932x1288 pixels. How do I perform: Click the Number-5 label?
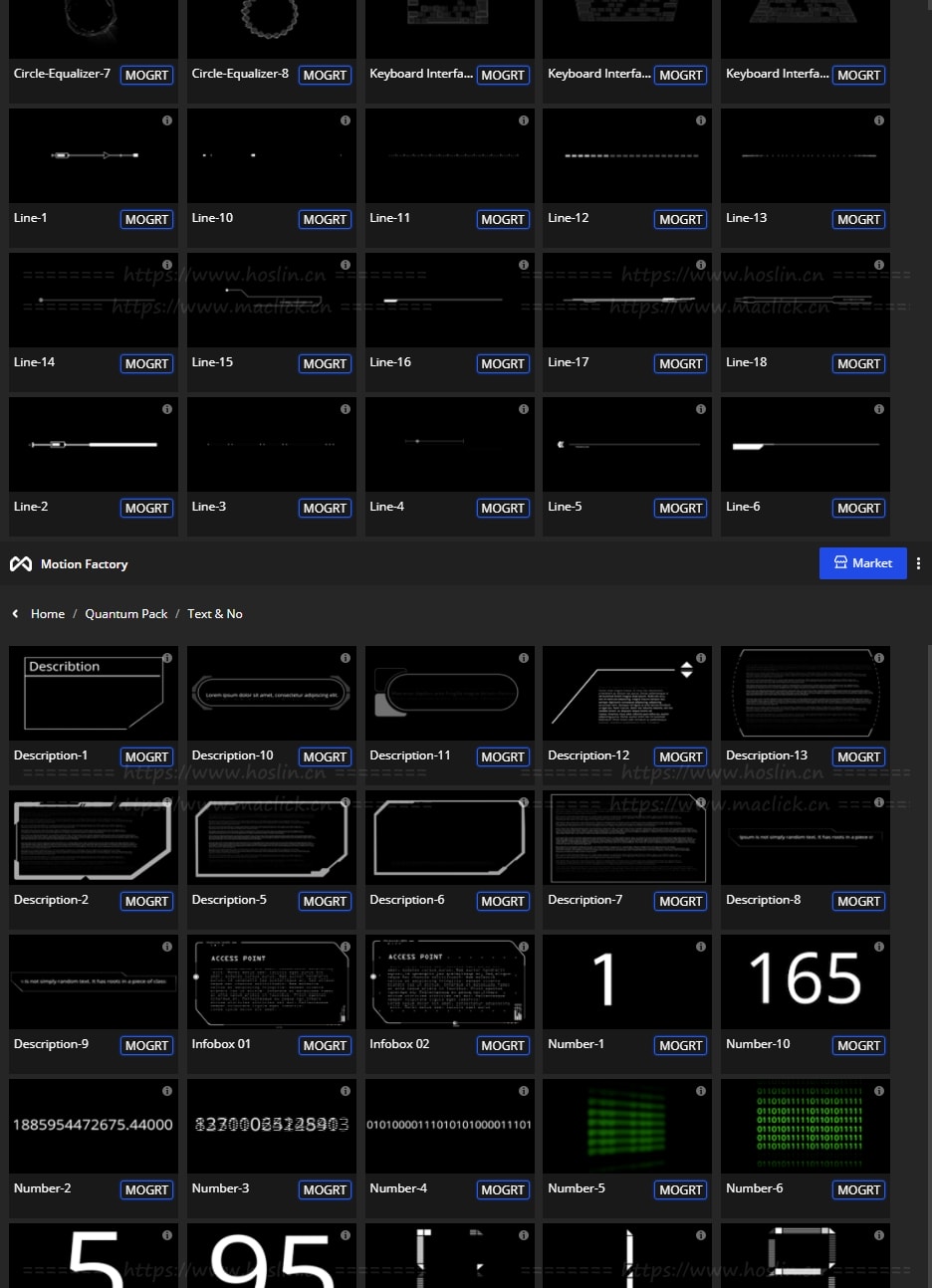pos(576,1188)
